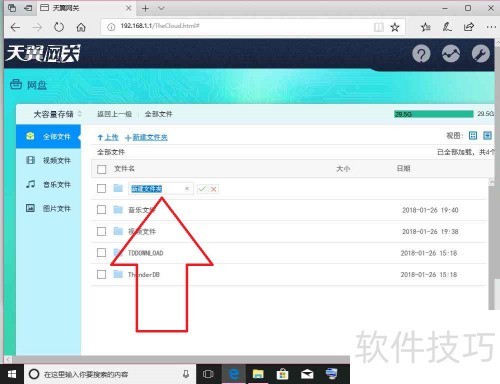Viewport: 500px width, 384px height.
Task: Open the favorites hub icon
Action: click(425, 27)
